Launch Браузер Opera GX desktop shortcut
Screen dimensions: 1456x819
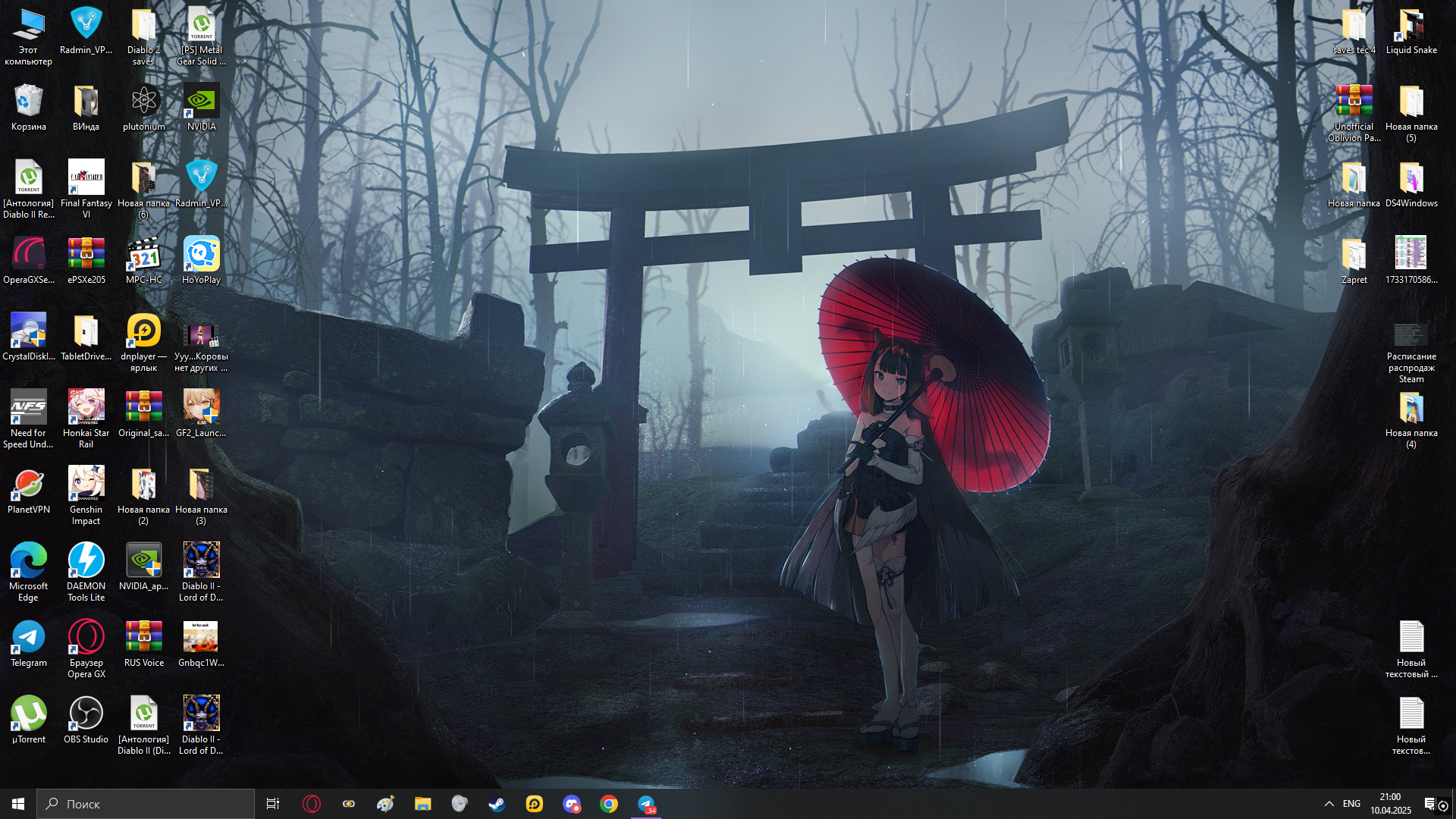[x=86, y=649]
